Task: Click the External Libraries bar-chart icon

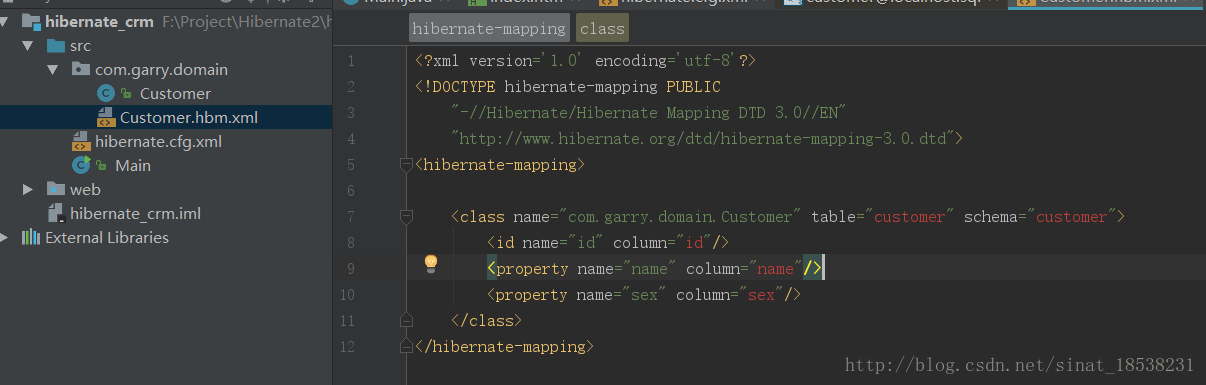Action: pyautogui.click(x=31, y=237)
